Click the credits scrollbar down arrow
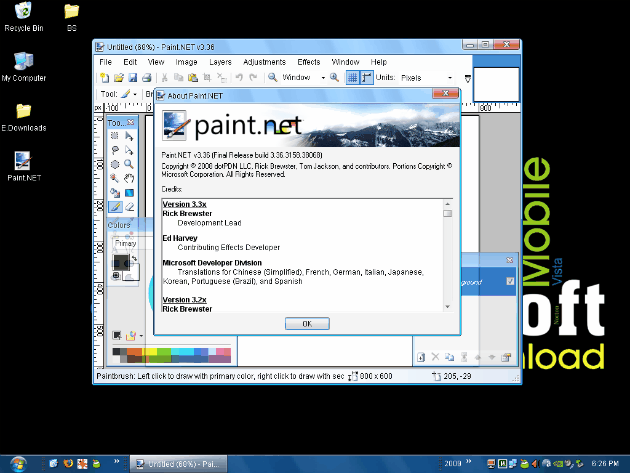The height and width of the screenshot is (473, 630). pos(448,307)
